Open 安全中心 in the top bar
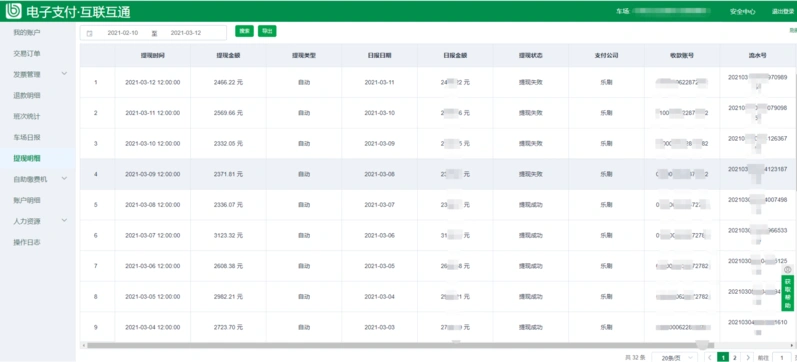 coord(743,11)
